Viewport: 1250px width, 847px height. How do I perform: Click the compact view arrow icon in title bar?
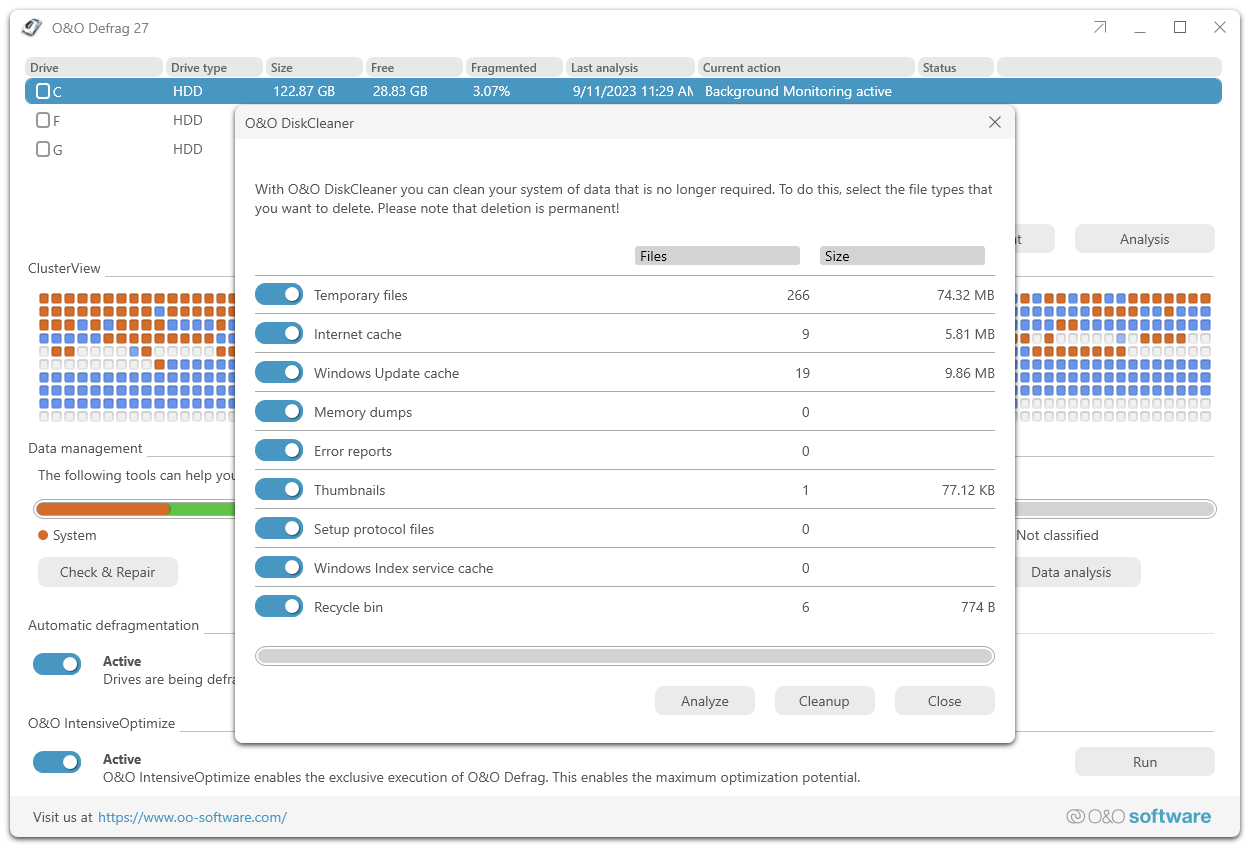click(x=1100, y=28)
